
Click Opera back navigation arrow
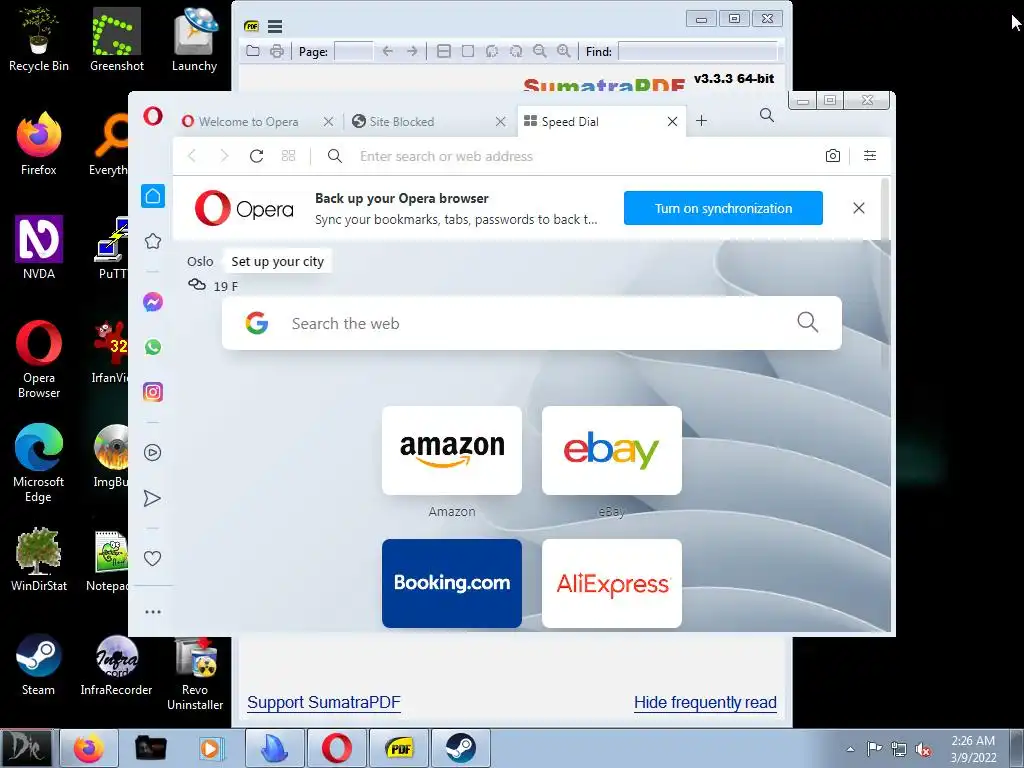pyautogui.click(x=192, y=155)
